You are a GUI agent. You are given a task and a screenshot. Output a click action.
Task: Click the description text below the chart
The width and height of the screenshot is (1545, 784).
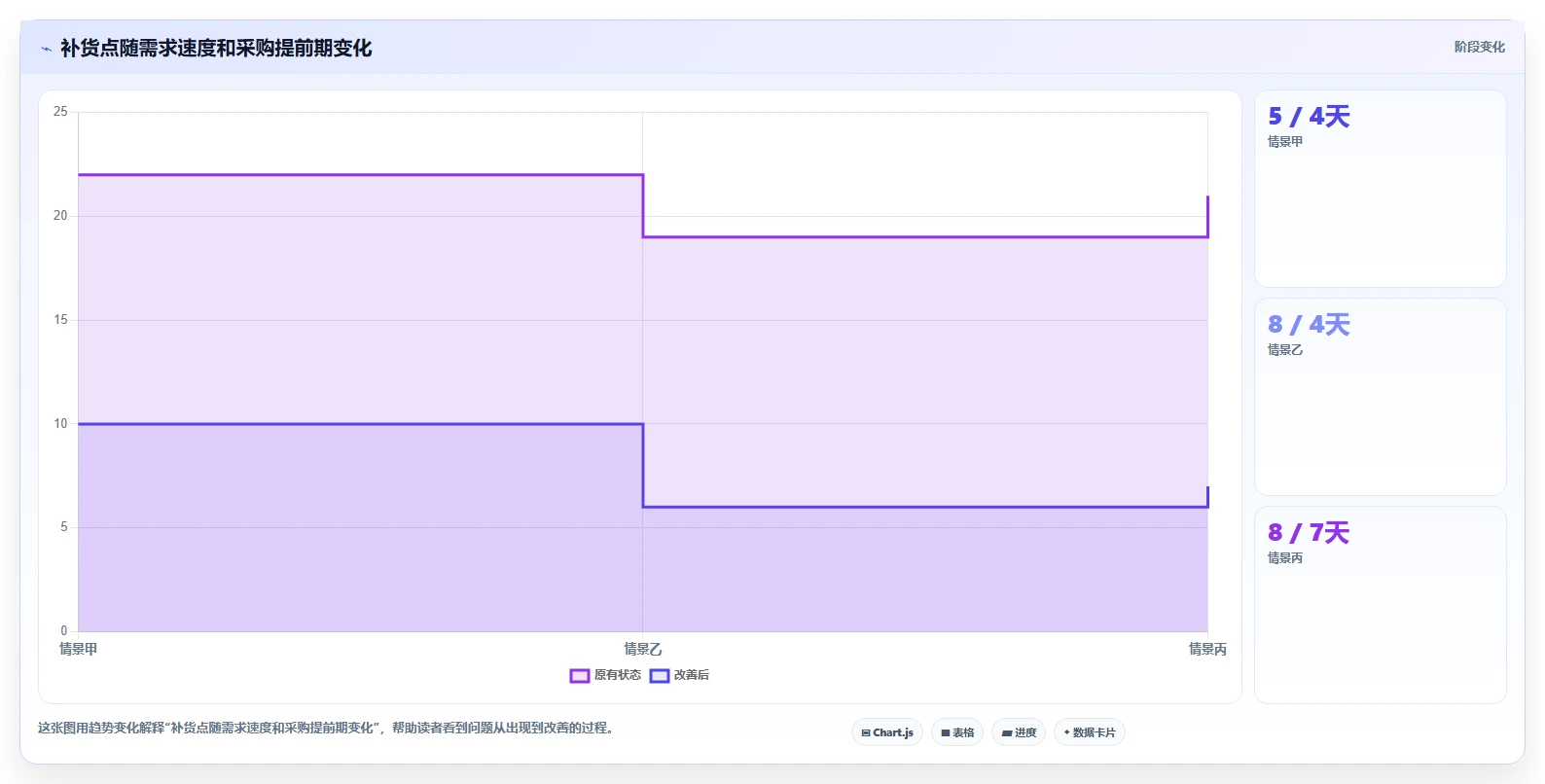(x=326, y=728)
